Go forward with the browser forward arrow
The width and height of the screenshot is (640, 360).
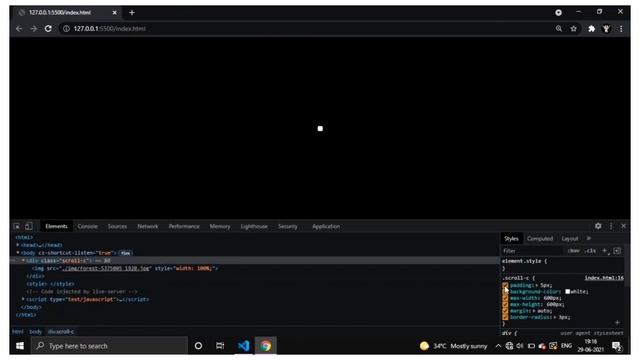(x=33, y=29)
